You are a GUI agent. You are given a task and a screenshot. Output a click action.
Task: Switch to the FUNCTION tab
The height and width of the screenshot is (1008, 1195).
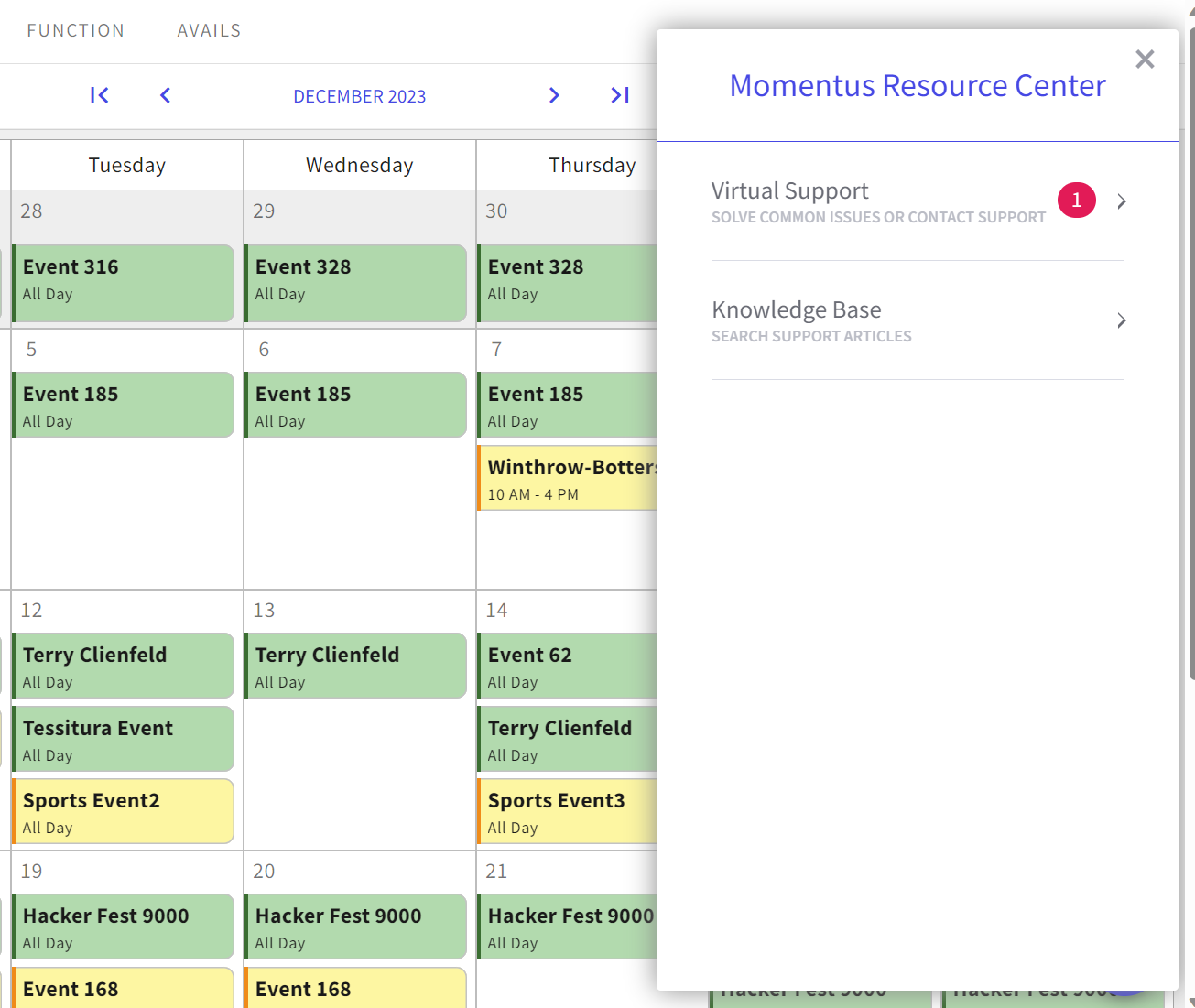pos(76,30)
